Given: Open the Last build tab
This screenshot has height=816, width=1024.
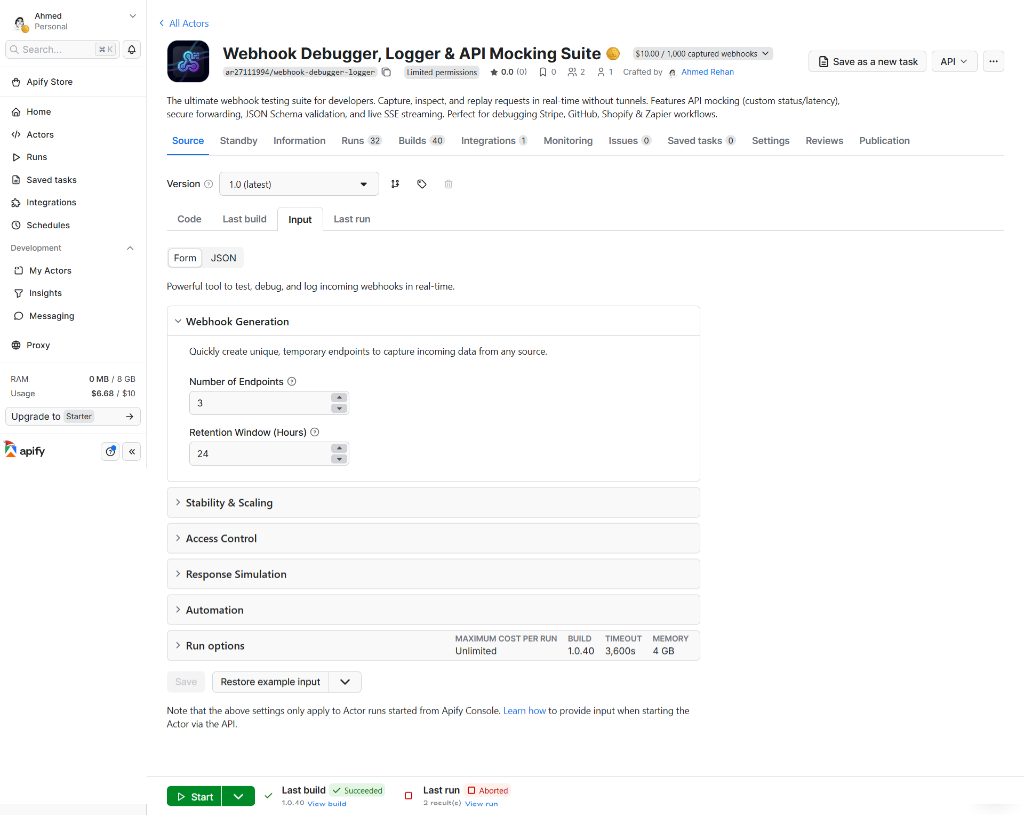Looking at the screenshot, I should tap(243, 218).
